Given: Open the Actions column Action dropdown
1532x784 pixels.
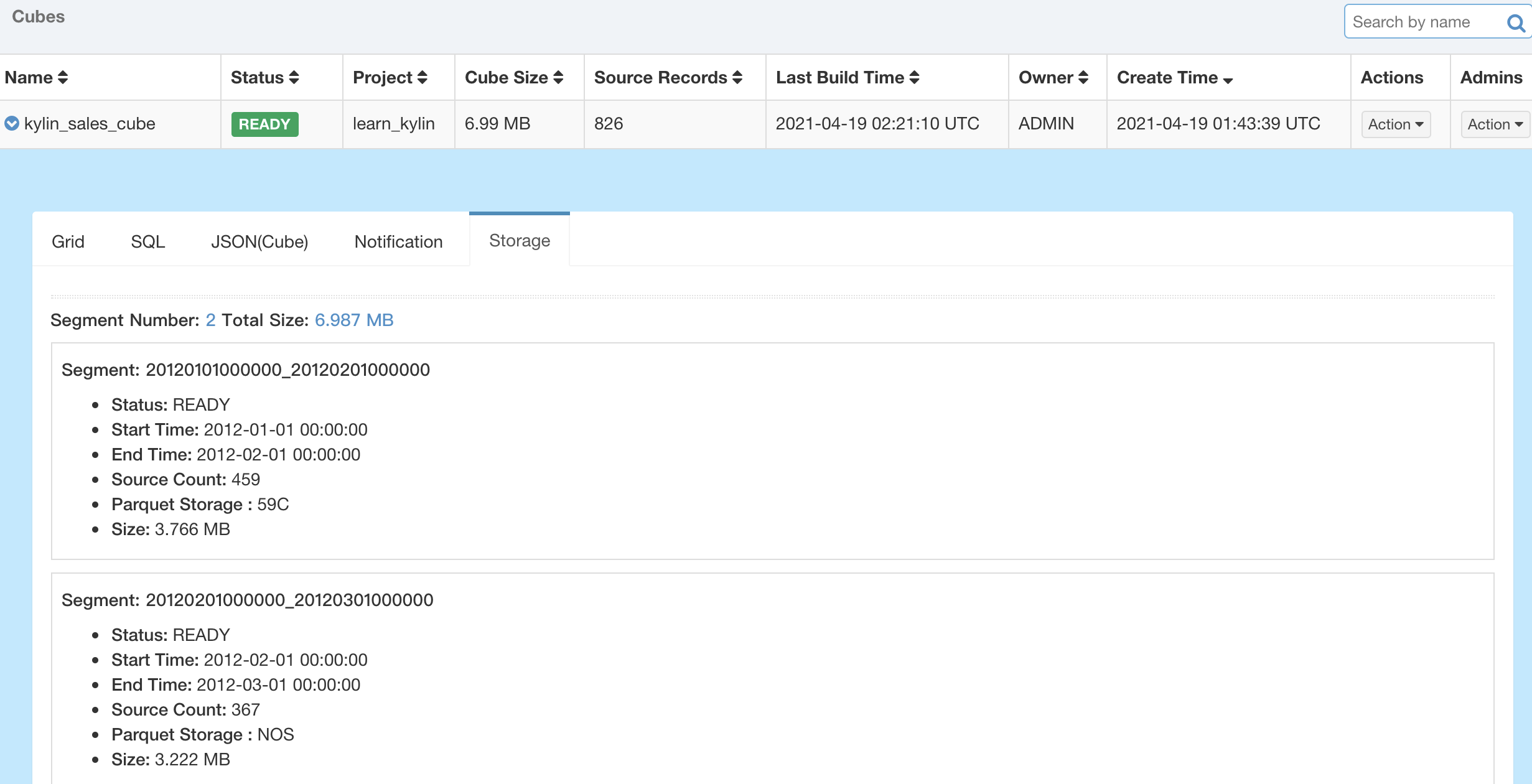Looking at the screenshot, I should click(x=1395, y=124).
